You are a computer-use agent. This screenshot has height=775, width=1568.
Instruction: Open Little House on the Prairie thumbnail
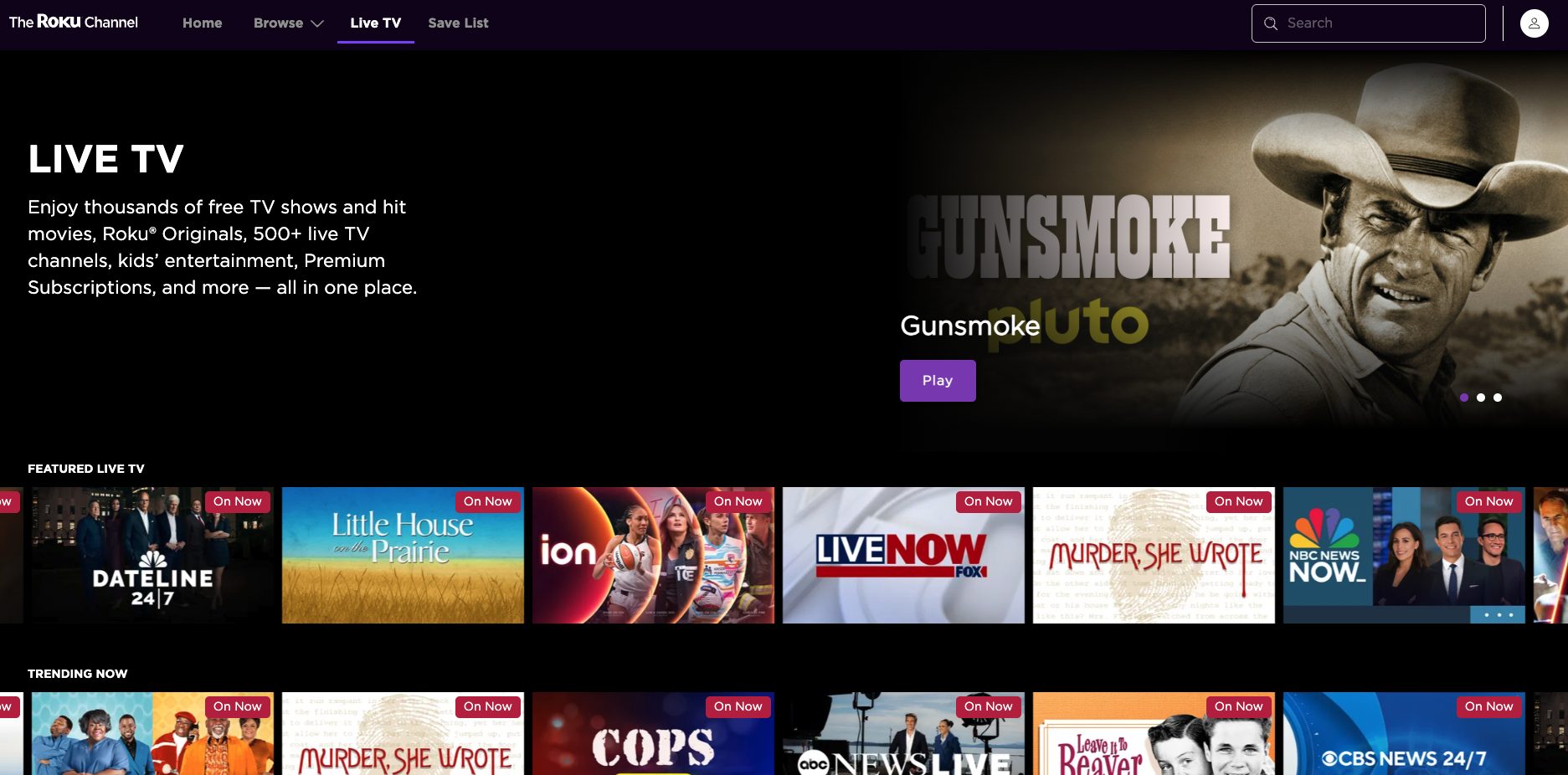tap(403, 555)
